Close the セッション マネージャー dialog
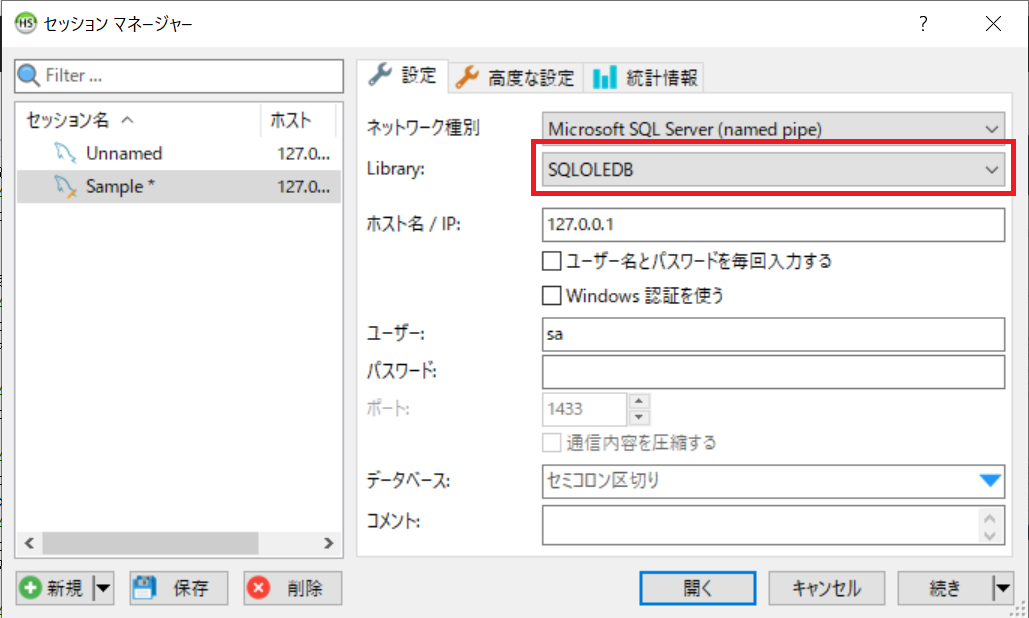This screenshot has height=618, width=1029. pos(993,24)
